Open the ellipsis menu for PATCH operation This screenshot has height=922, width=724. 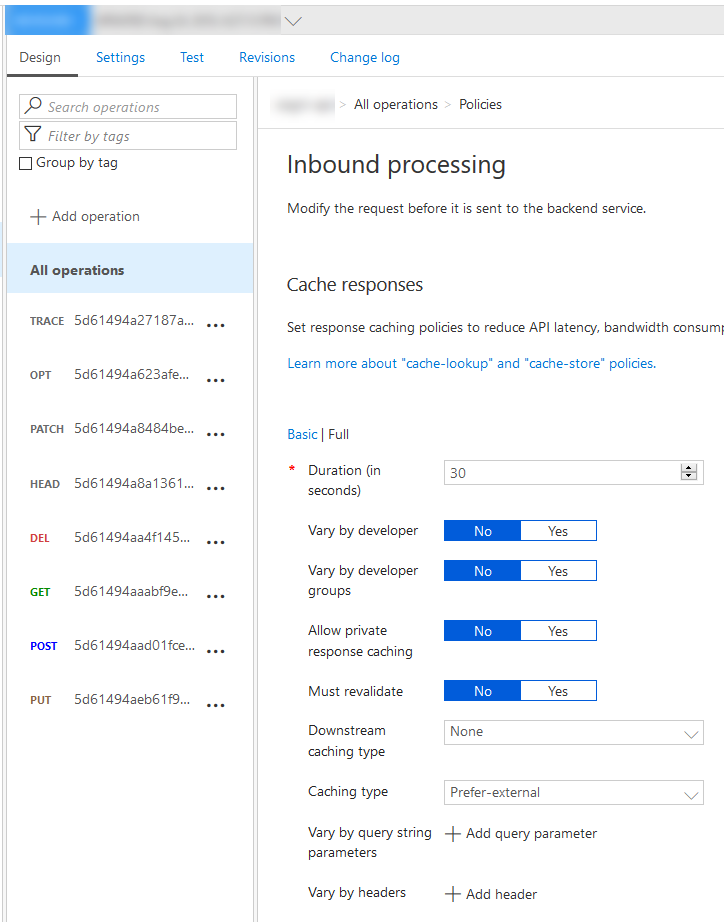(215, 434)
